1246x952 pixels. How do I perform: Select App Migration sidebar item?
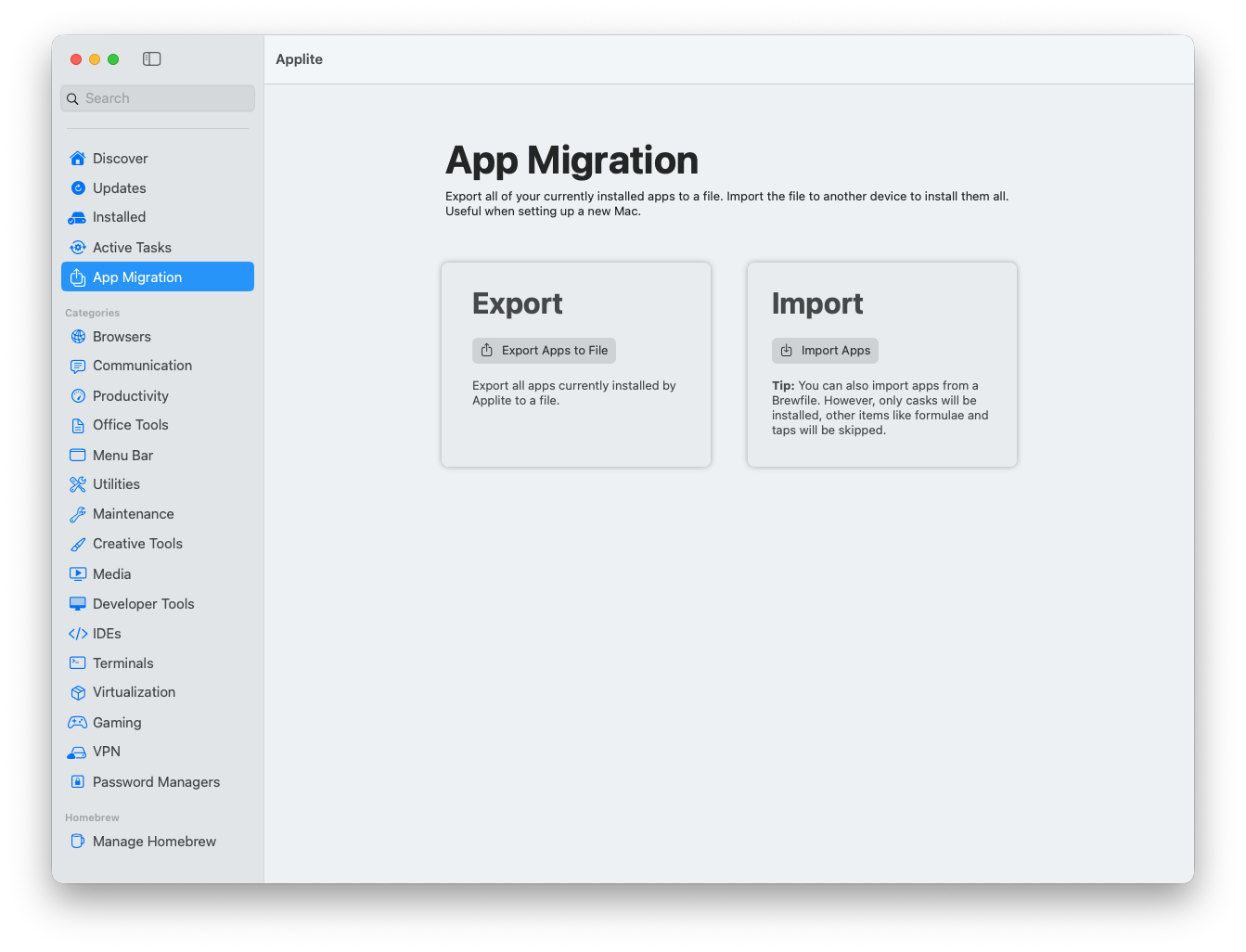coord(158,277)
